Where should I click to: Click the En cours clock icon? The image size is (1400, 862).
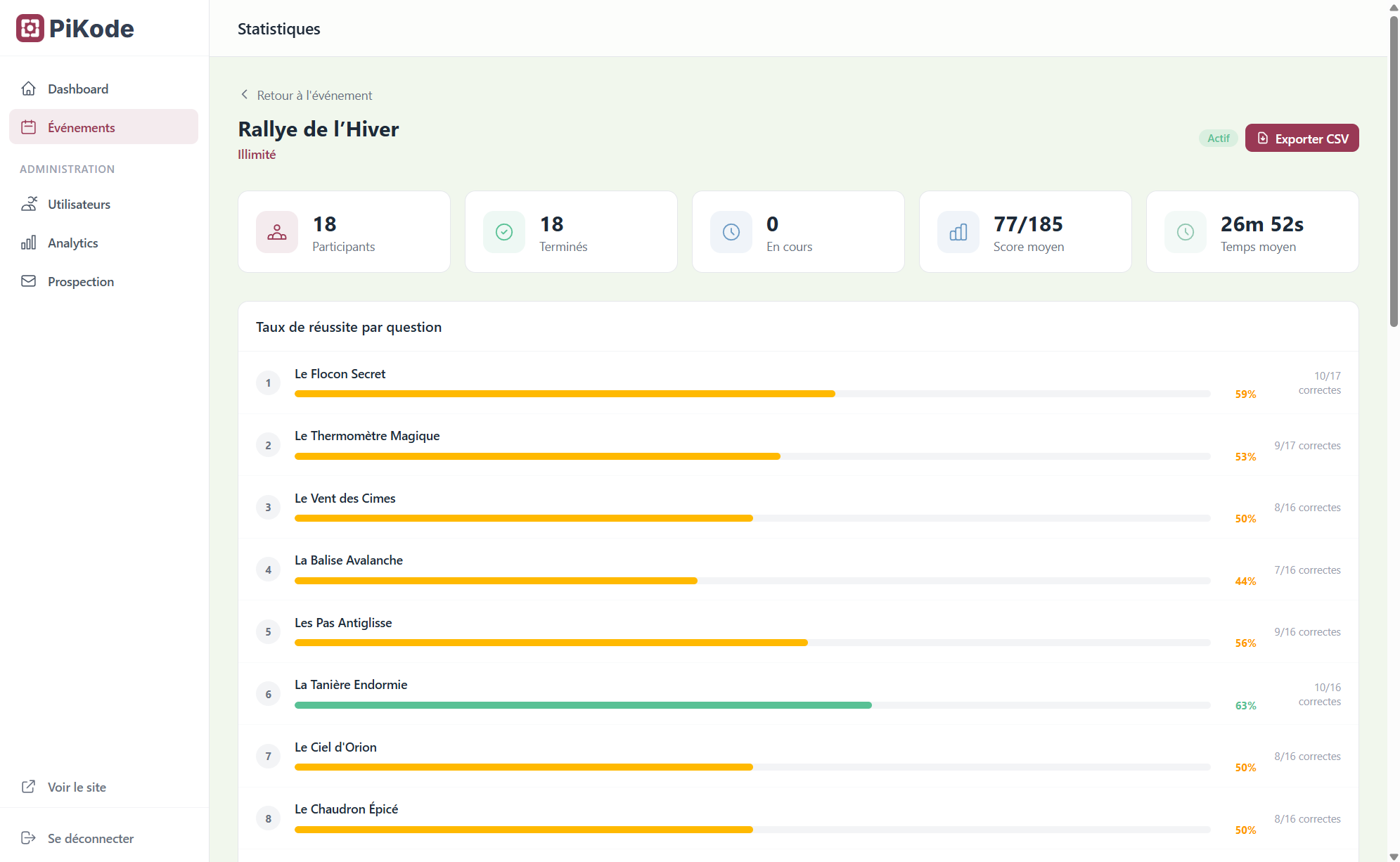coord(731,232)
